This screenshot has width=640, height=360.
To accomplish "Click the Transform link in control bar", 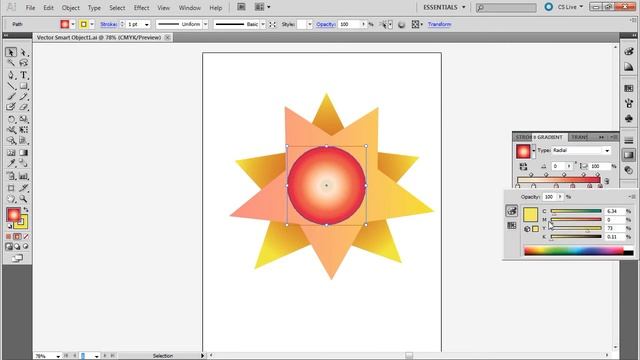I will click(x=440, y=24).
